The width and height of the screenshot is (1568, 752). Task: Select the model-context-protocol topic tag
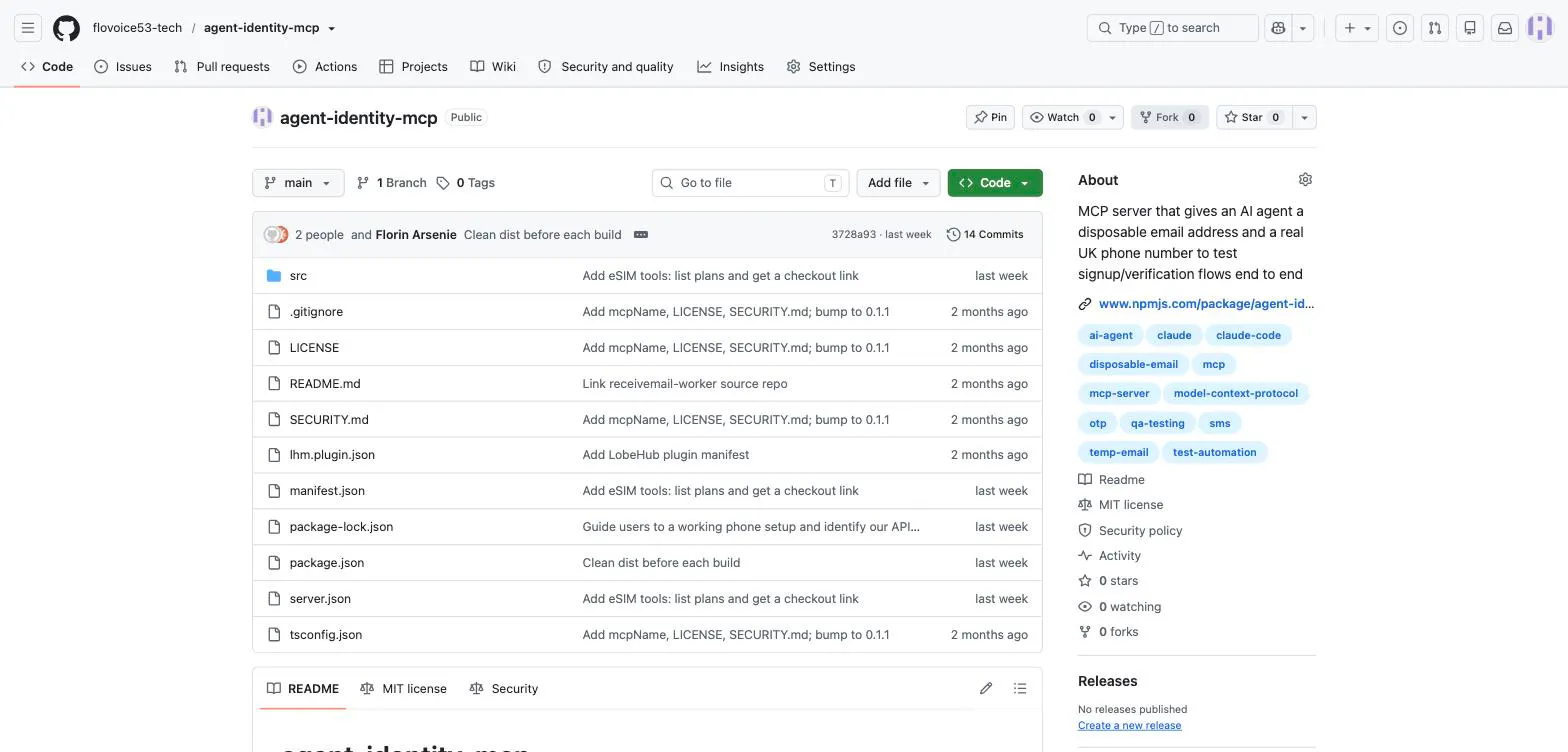[1236, 393]
